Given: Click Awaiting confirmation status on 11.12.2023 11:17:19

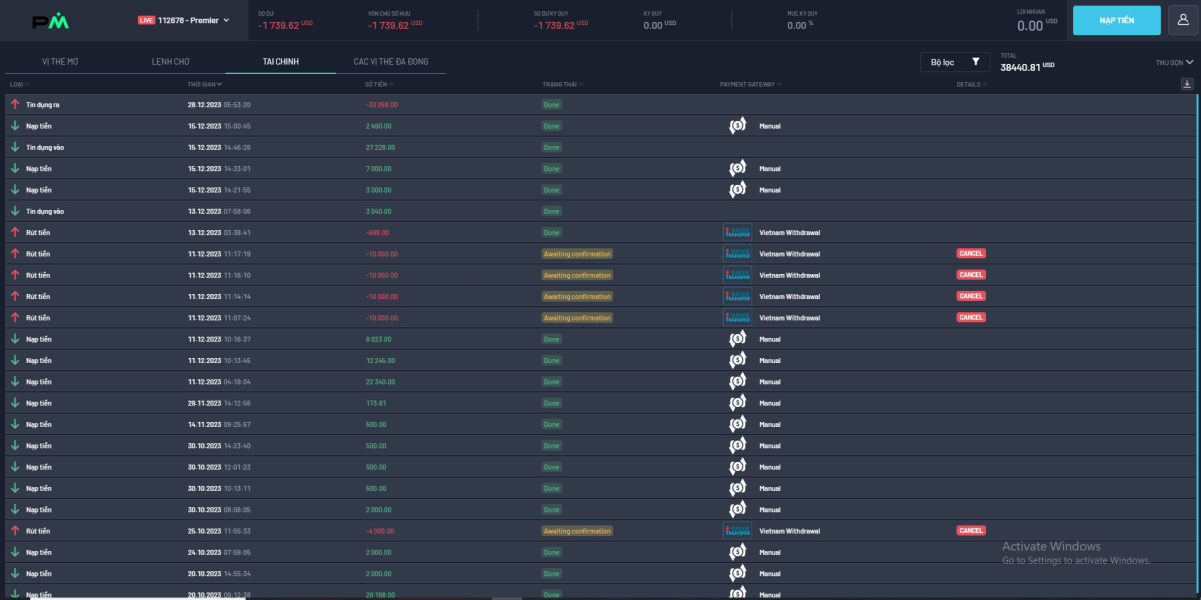Looking at the screenshot, I should (x=577, y=254).
